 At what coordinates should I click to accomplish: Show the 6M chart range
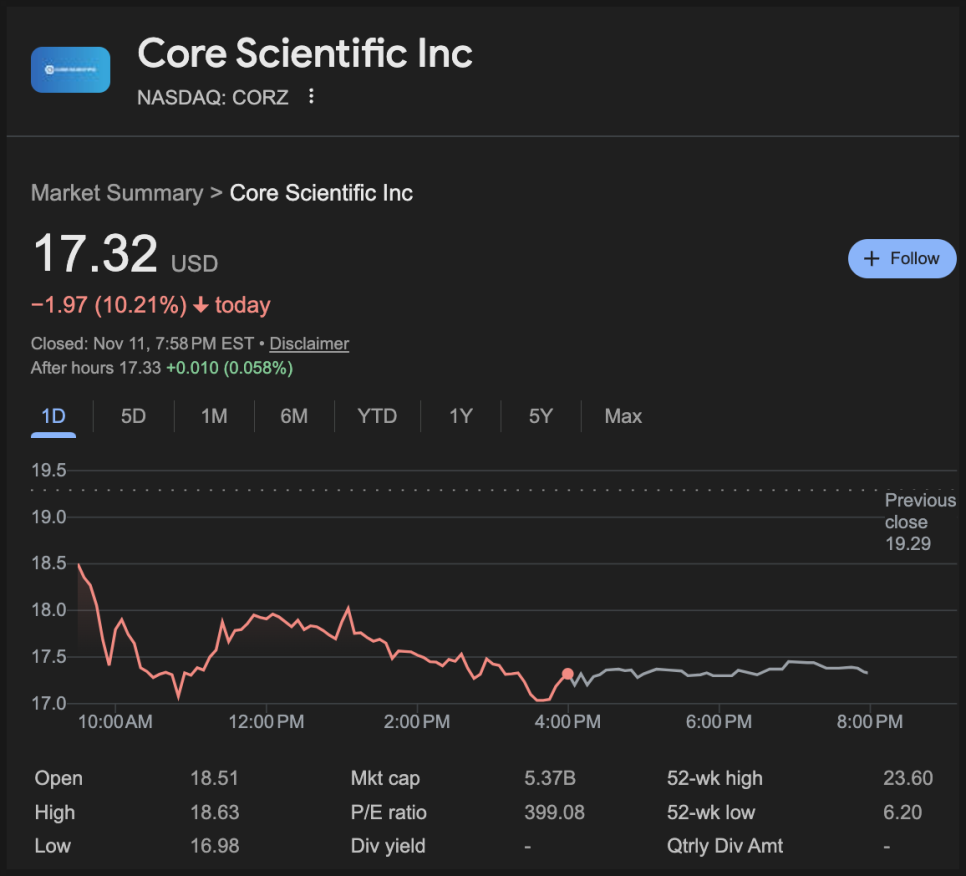(x=294, y=416)
